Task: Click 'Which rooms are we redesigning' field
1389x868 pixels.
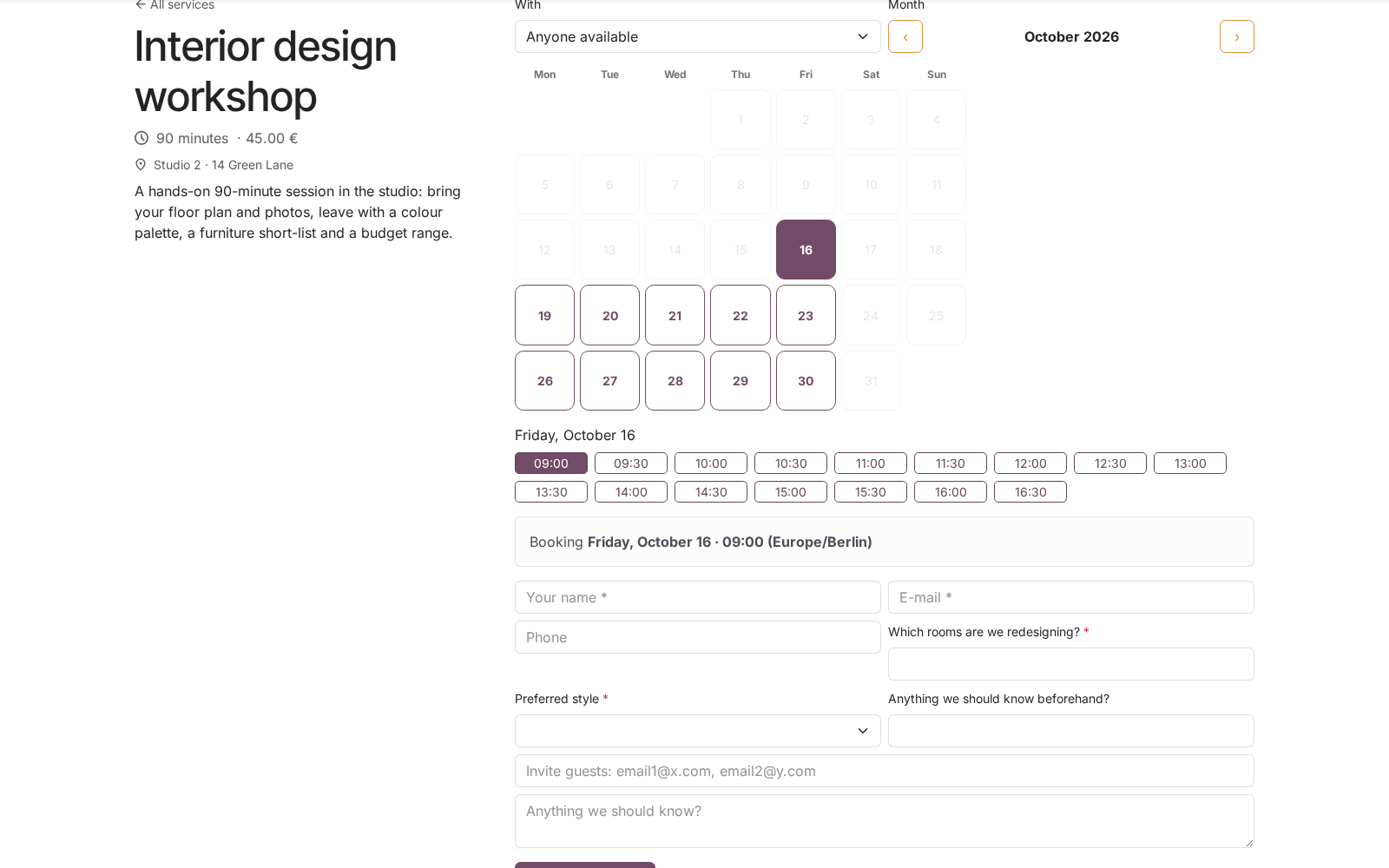Action: pyautogui.click(x=1070, y=664)
